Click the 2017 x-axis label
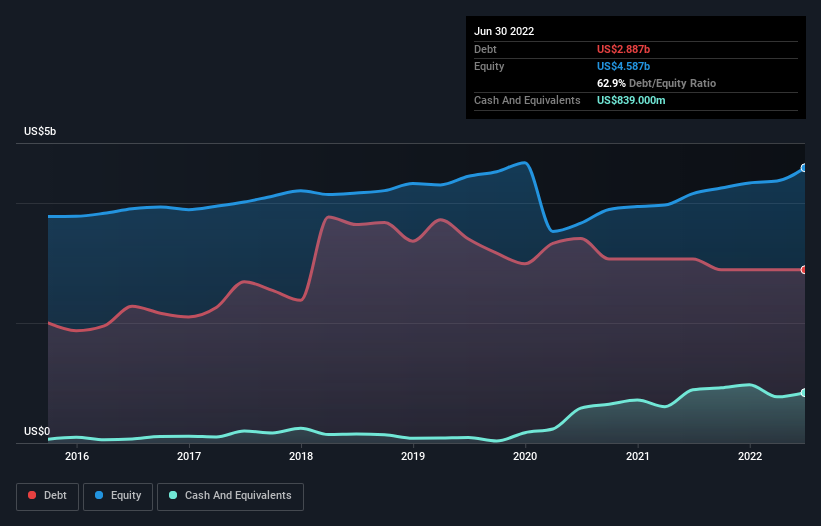821x526 pixels. pyautogui.click(x=189, y=456)
